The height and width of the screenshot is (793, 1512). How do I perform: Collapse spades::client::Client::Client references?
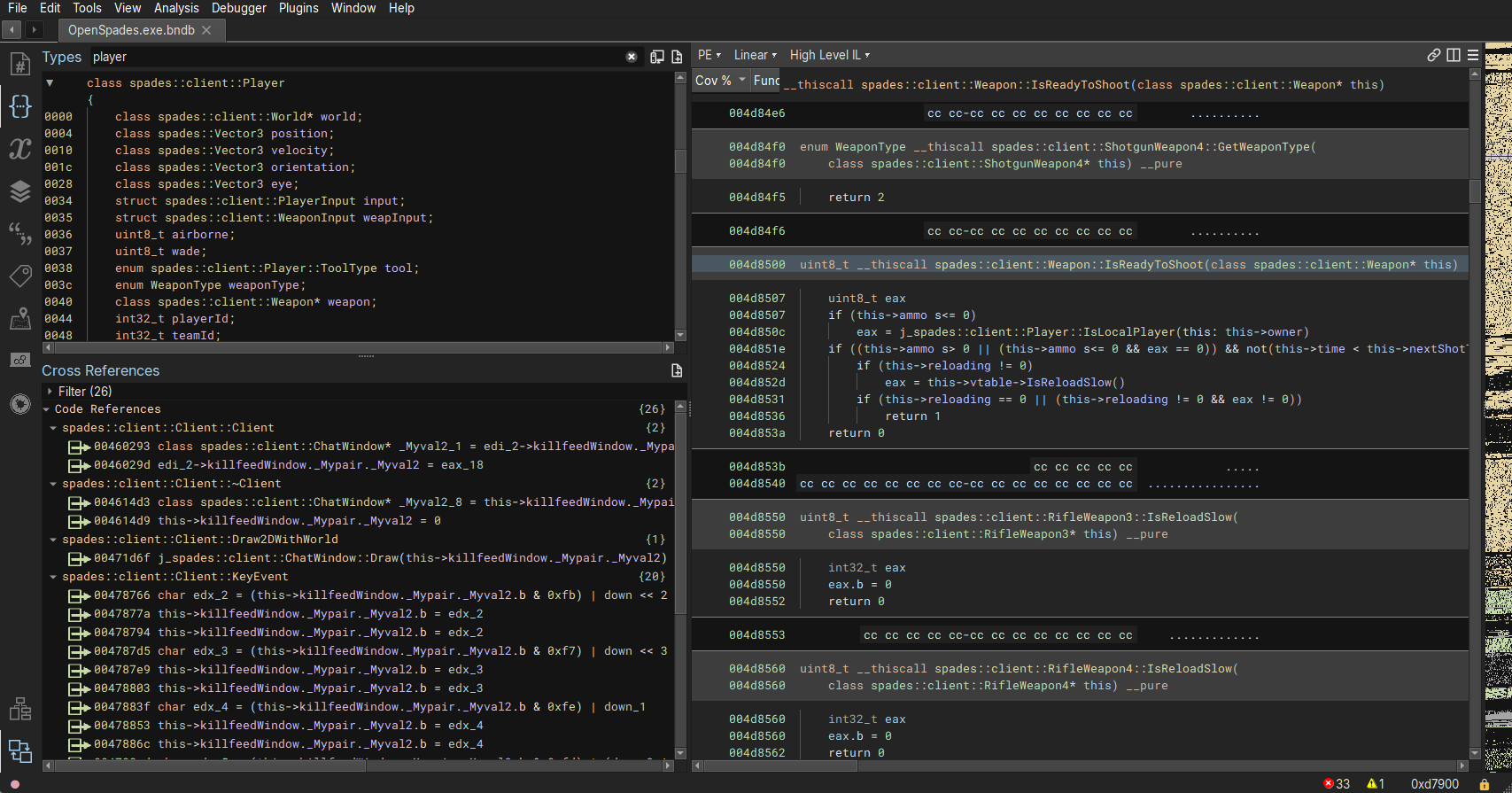(53, 428)
